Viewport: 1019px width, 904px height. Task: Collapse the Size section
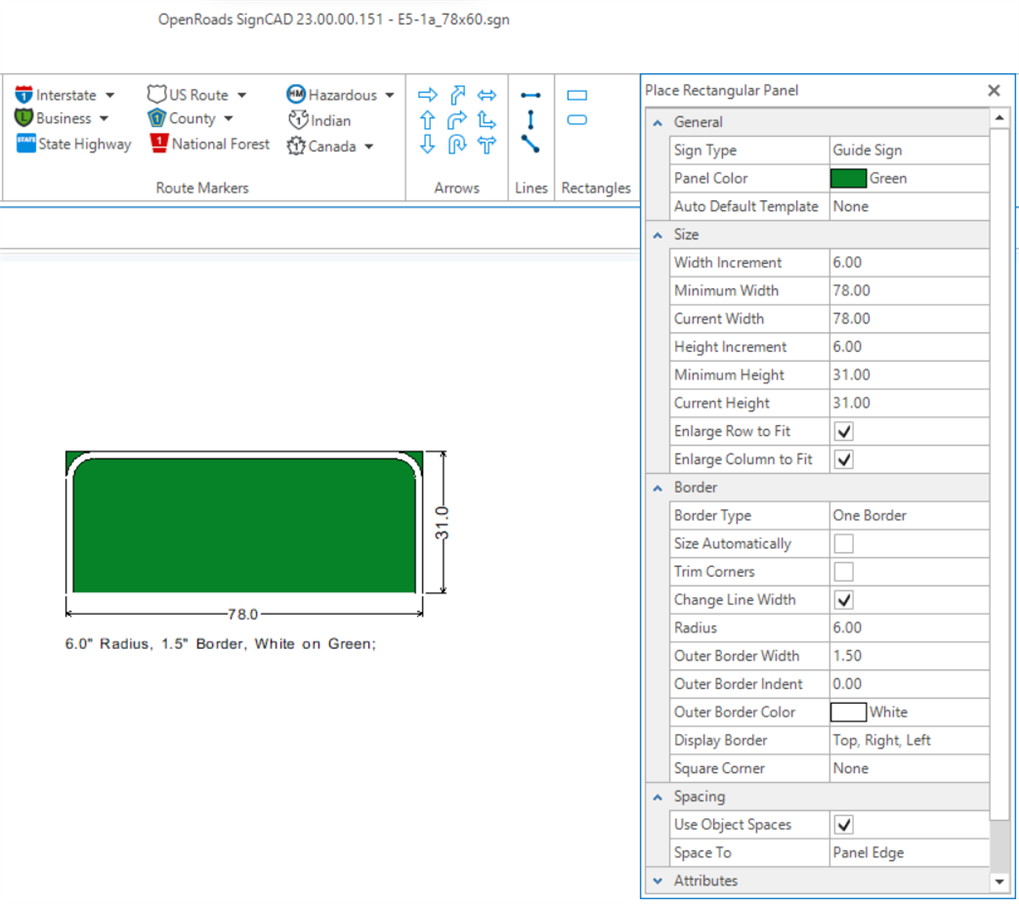[x=658, y=235]
